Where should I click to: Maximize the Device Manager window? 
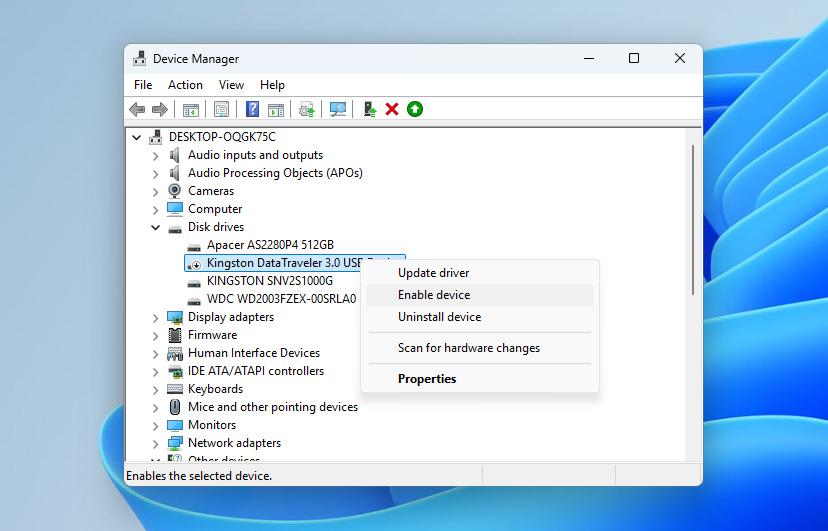point(634,58)
